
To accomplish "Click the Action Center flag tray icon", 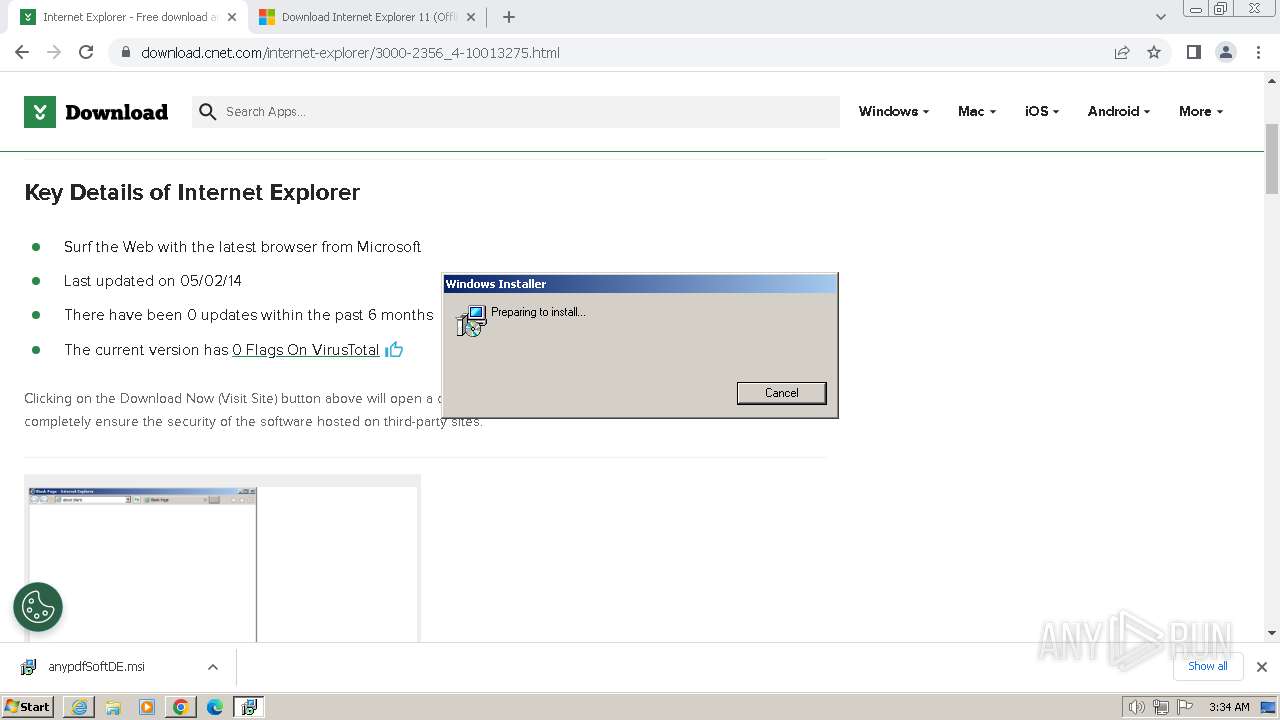I will pyautogui.click(x=1184, y=707).
